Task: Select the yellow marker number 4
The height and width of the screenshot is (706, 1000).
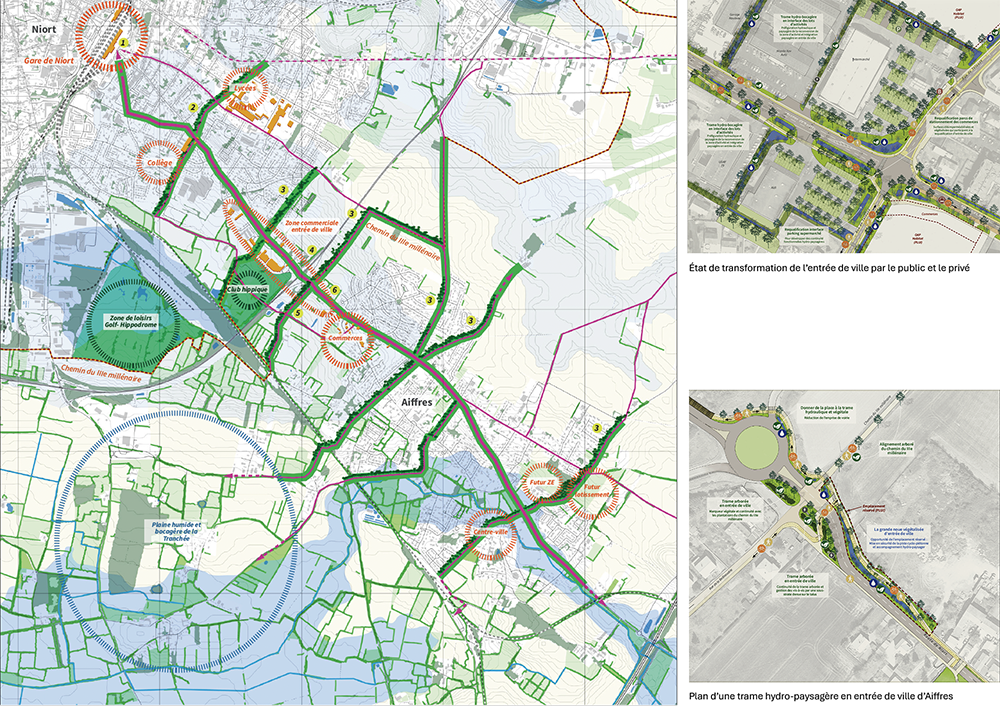Action: click(x=312, y=250)
